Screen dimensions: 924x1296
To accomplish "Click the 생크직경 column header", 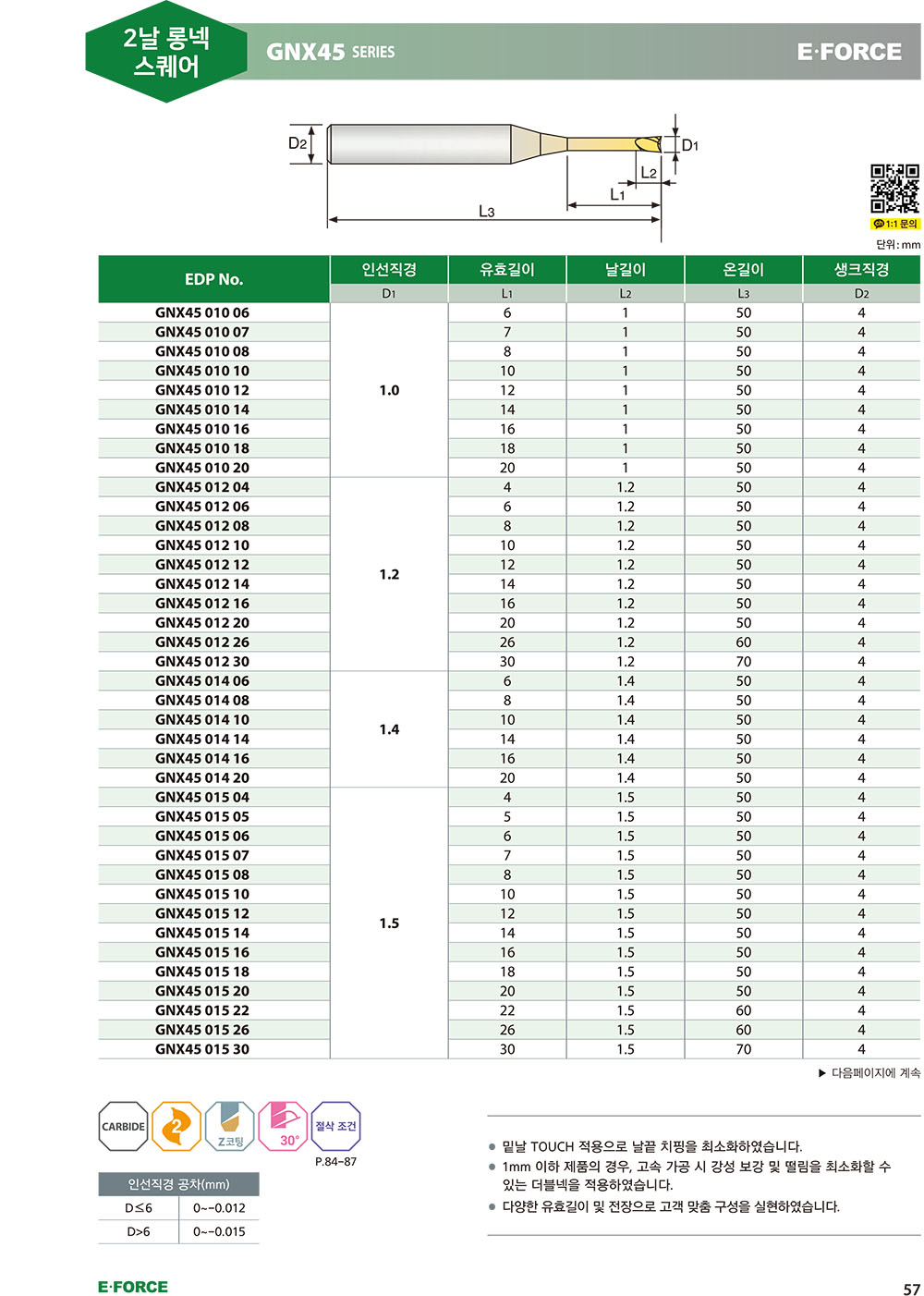I will click(x=862, y=269).
